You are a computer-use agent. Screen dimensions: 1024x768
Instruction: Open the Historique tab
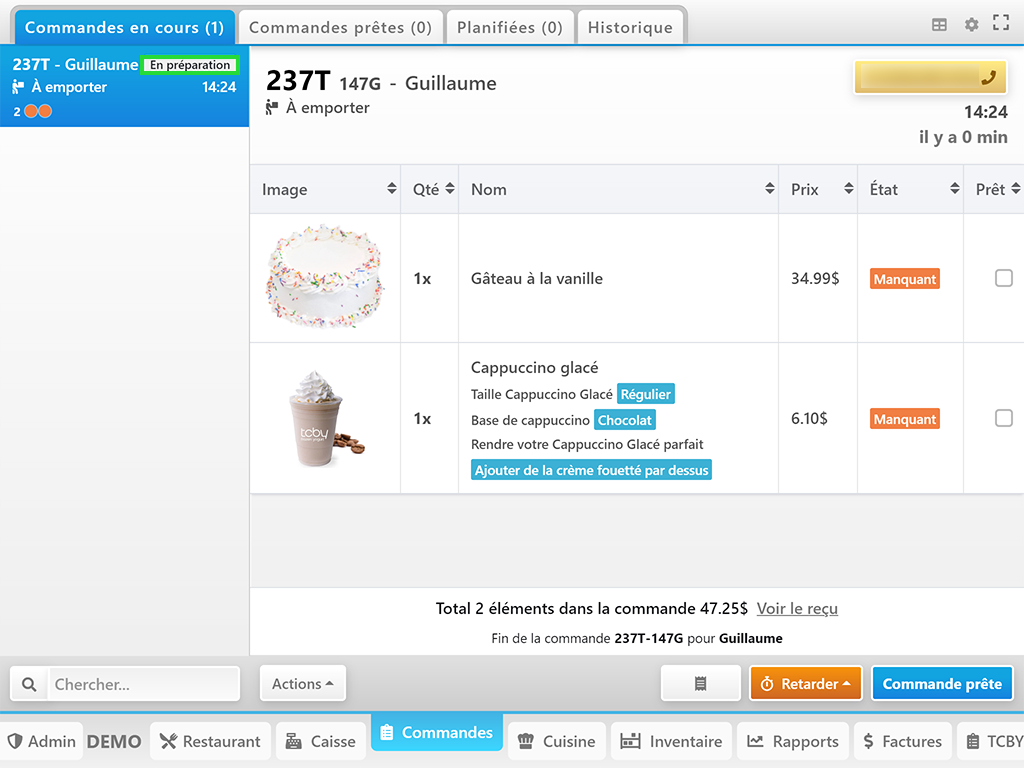coord(630,27)
